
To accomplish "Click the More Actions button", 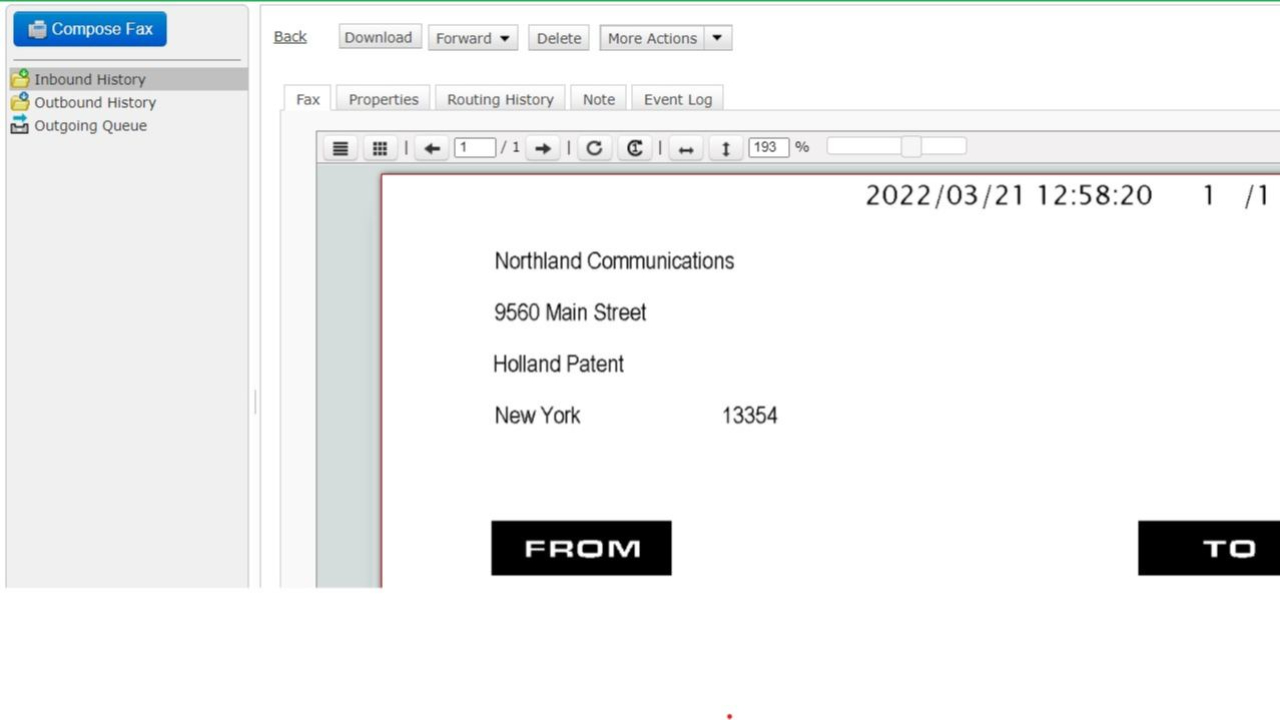I will click(x=652, y=38).
